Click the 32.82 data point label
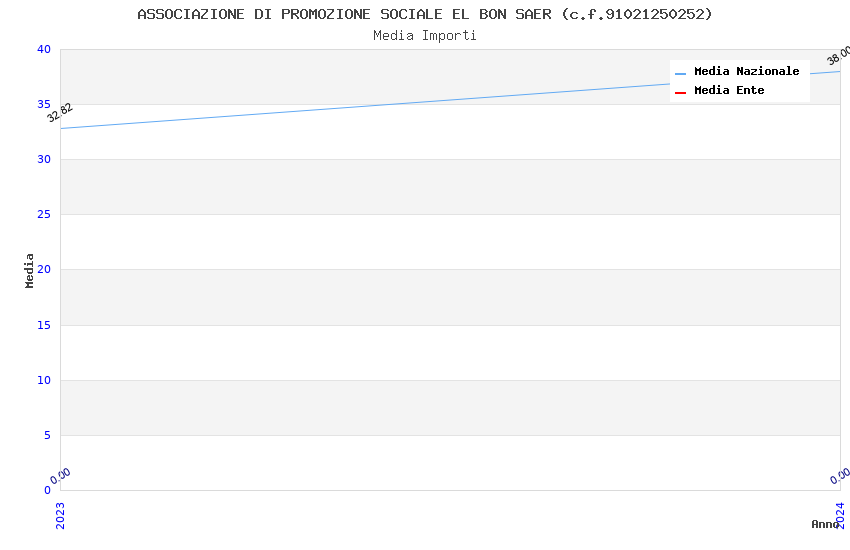This screenshot has height=550, width=850. click(x=60, y=113)
